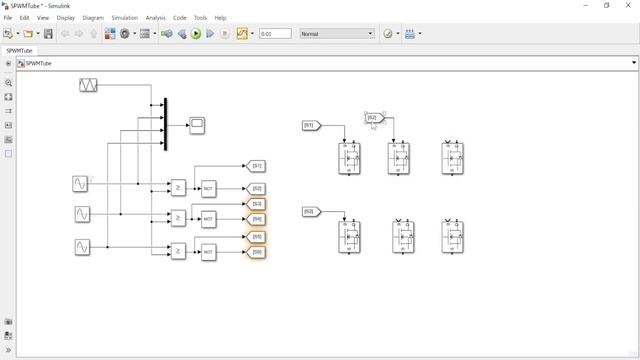The height and width of the screenshot is (360, 640).
Task: Select the Goto tag labeled S1
Action: pyautogui.click(x=256, y=166)
